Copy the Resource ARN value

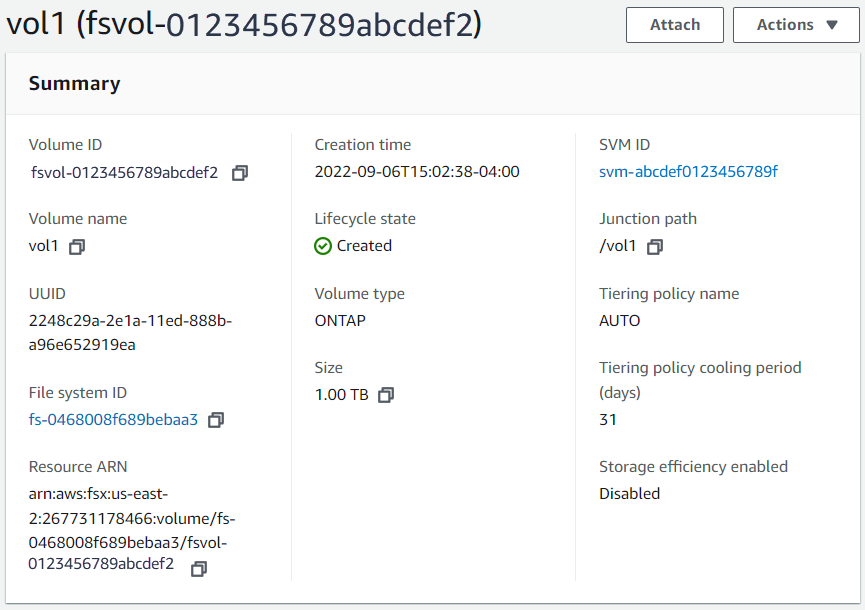(199, 568)
